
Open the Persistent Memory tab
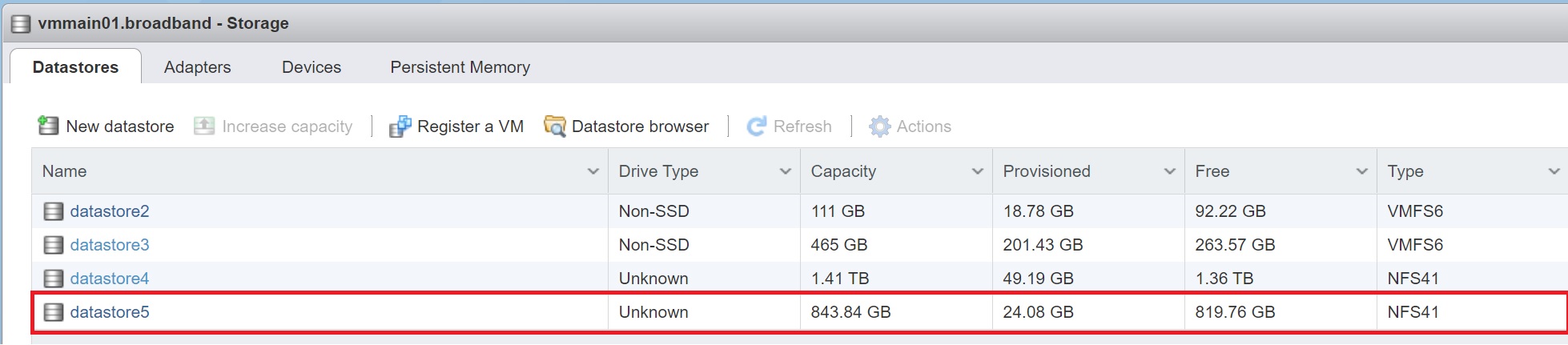coord(460,67)
